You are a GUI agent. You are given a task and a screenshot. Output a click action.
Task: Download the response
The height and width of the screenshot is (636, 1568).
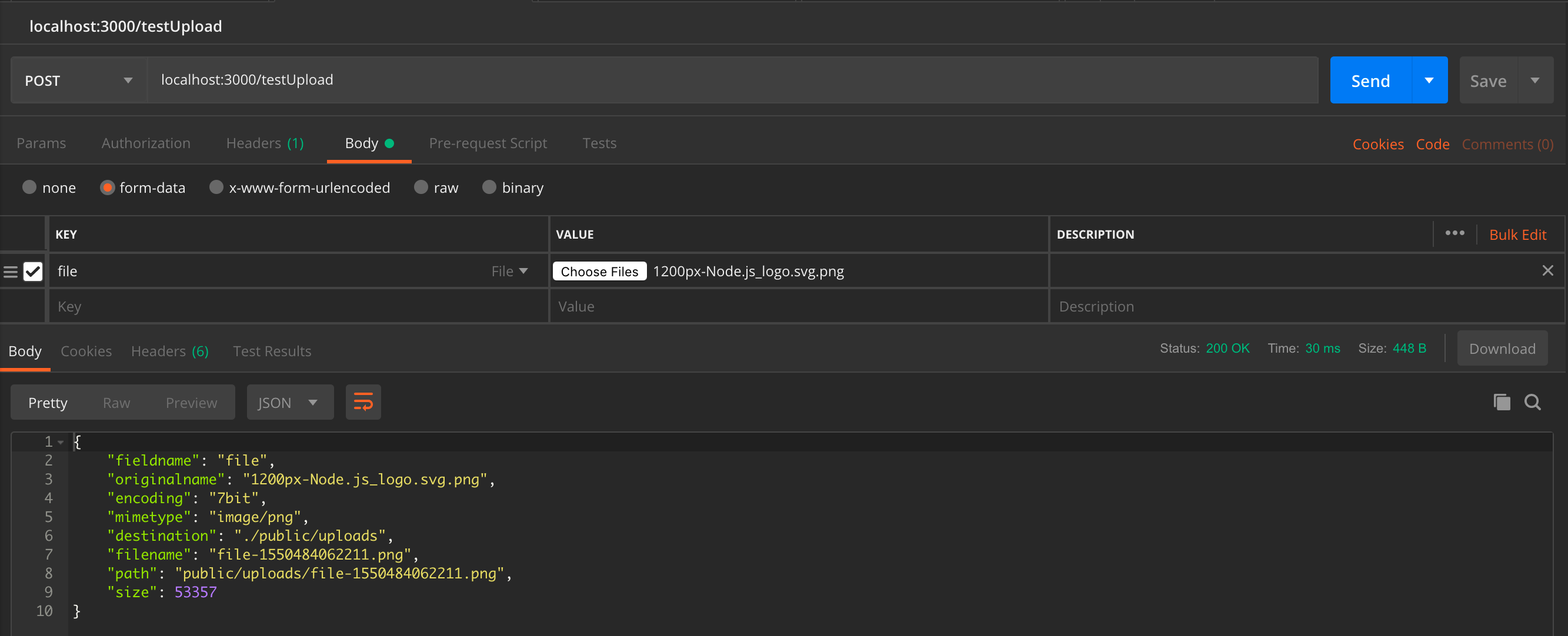pos(1502,349)
